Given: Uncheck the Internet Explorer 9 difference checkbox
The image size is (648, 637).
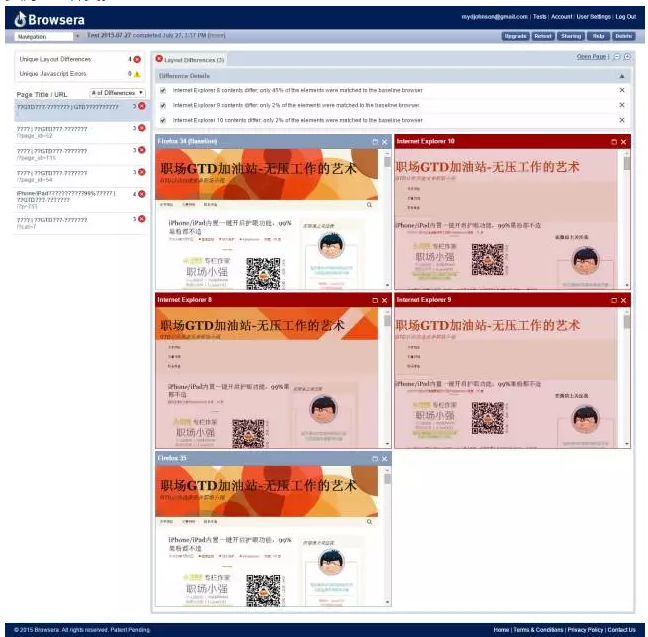Looking at the screenshot, I should pyautogui.click(x=163, y=105).
